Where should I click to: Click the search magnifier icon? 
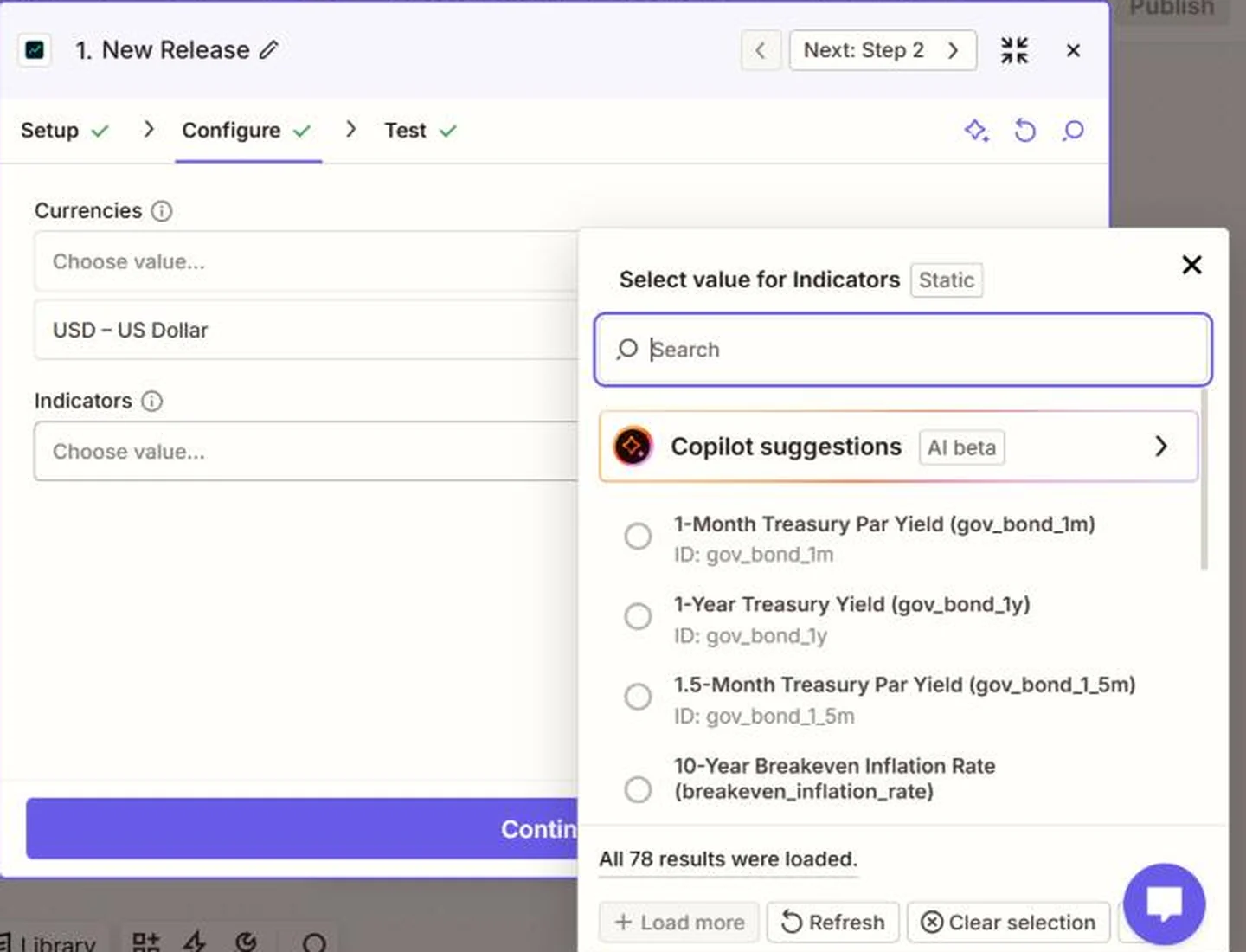(627, 350)
